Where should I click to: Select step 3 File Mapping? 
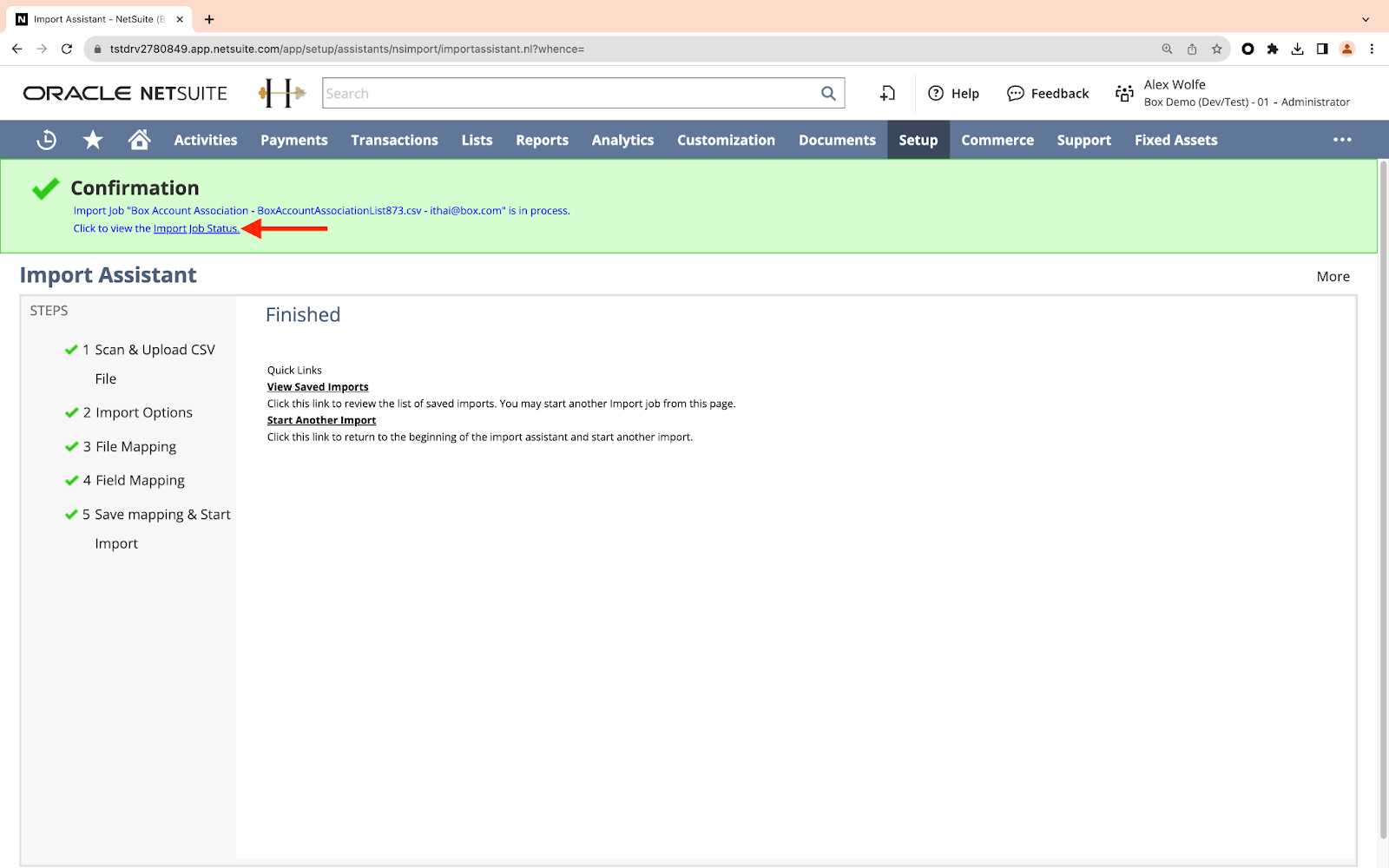click(135, 447)
